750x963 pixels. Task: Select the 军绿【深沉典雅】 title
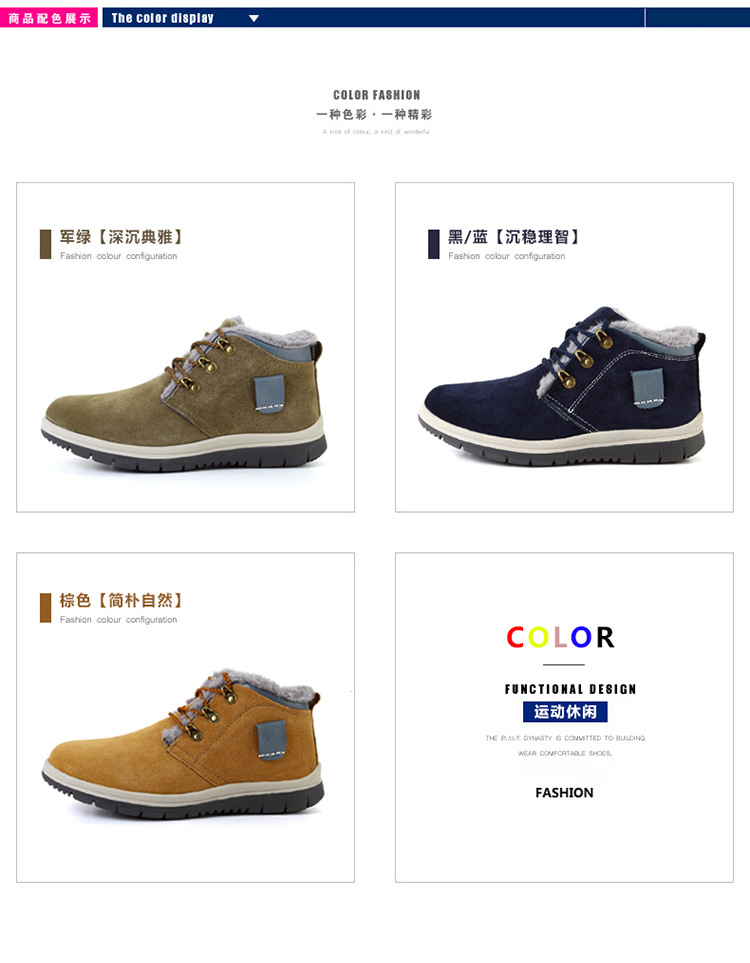click(x=122, y=237)
